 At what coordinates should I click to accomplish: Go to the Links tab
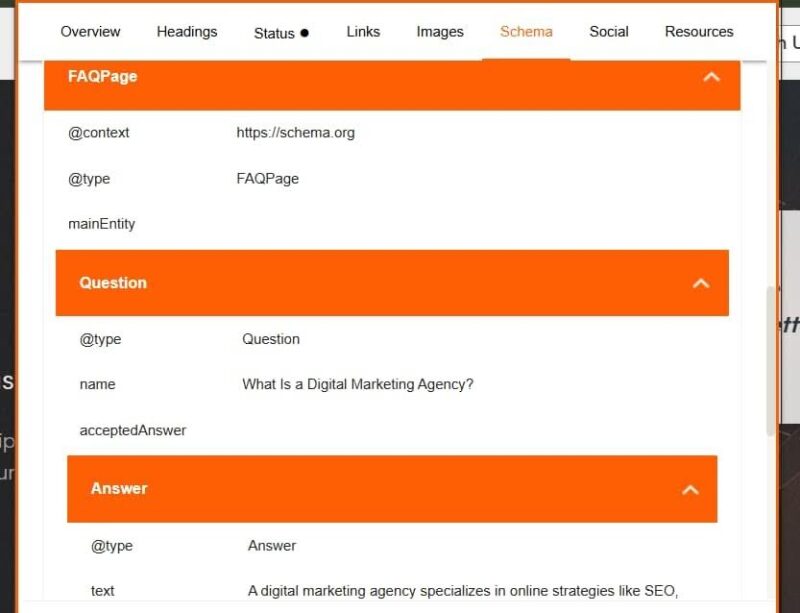(363, 32)
